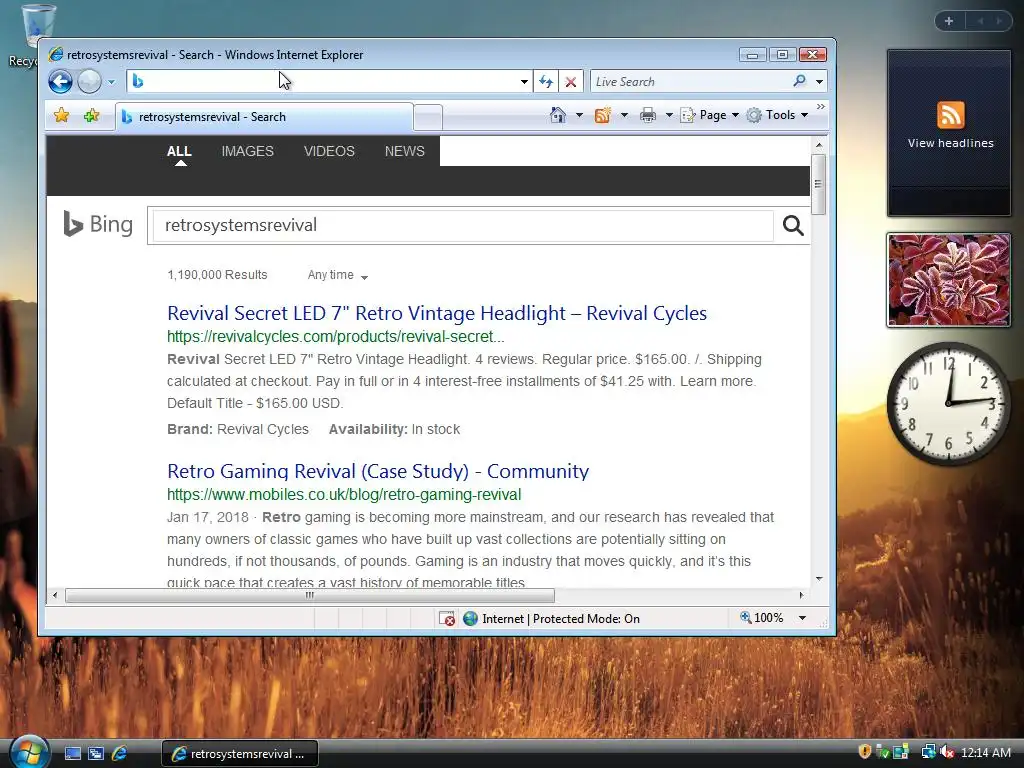Expand the Print options dropdown arrow
The image size is (1024, 768).
[669, 115]
